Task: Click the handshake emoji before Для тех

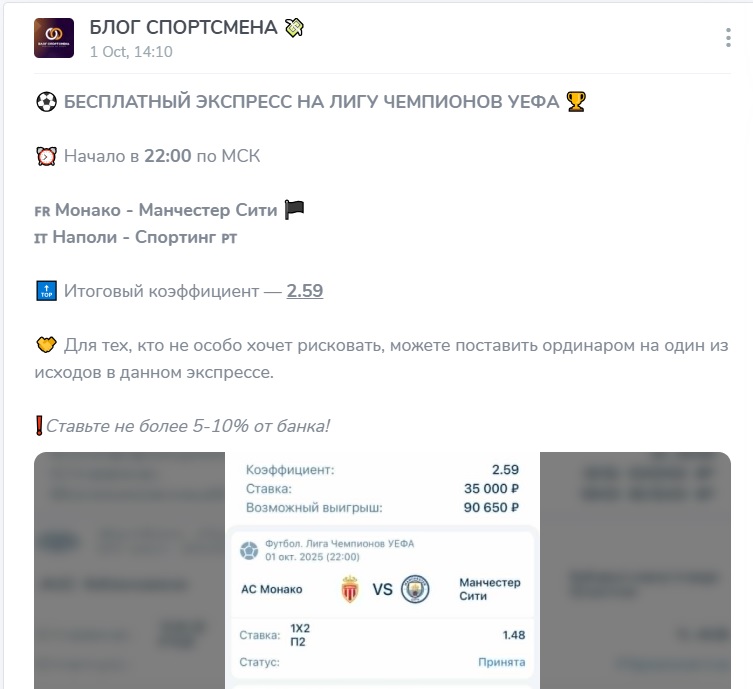Action: point(47,345)
